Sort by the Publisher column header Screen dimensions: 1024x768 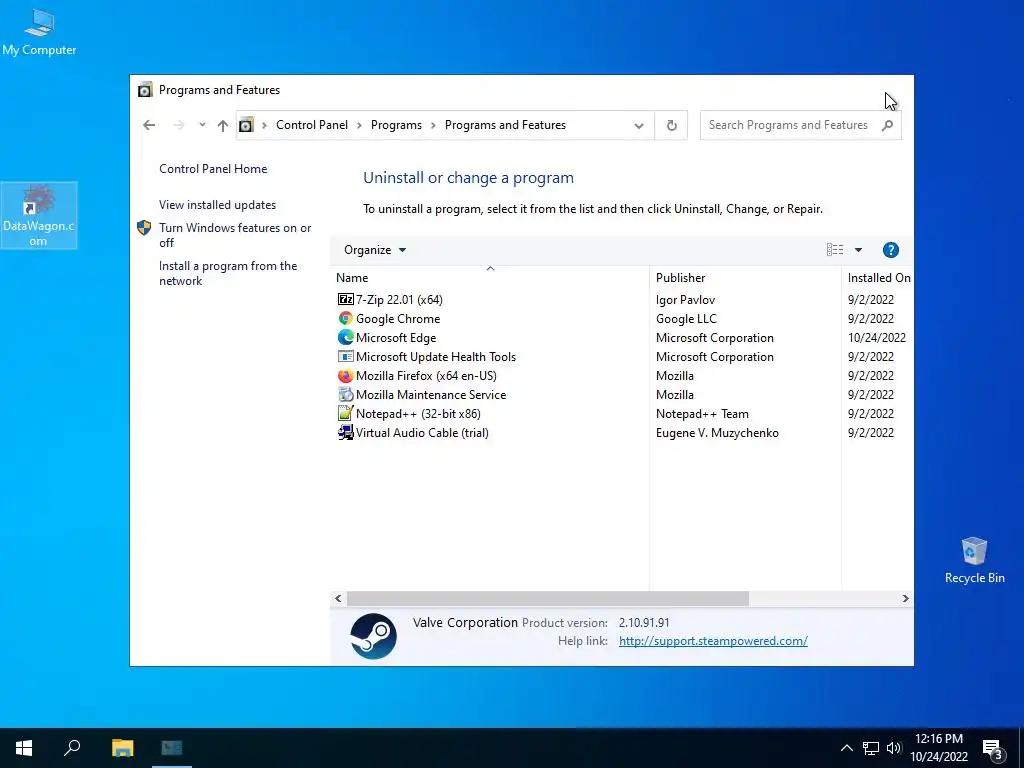[x=745, y=278]
